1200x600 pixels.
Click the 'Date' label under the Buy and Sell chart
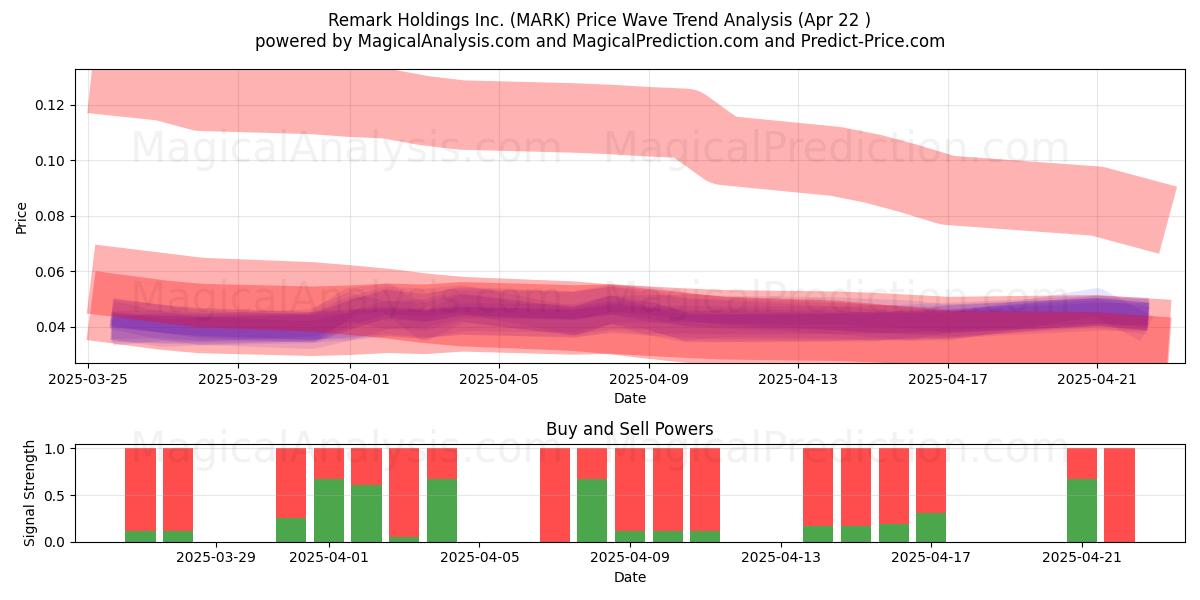630,577
